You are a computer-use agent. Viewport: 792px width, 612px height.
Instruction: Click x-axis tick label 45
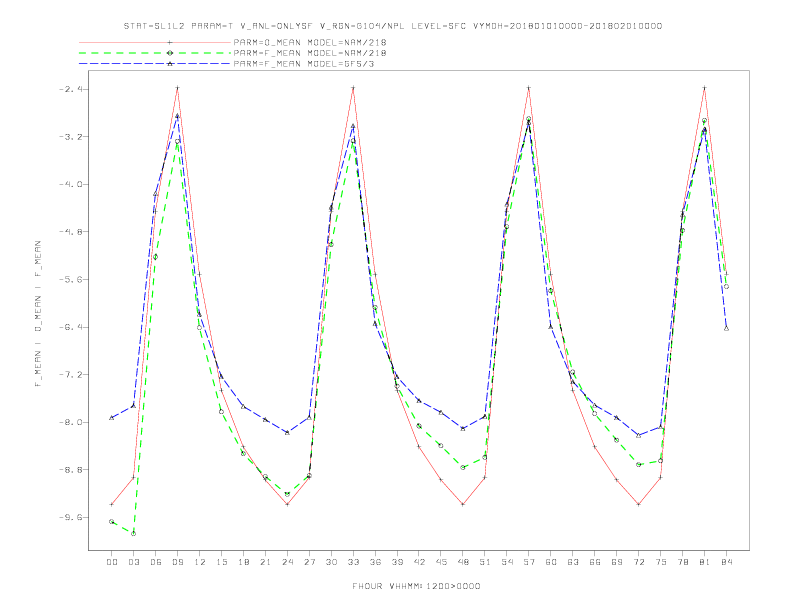coord(441,562)
